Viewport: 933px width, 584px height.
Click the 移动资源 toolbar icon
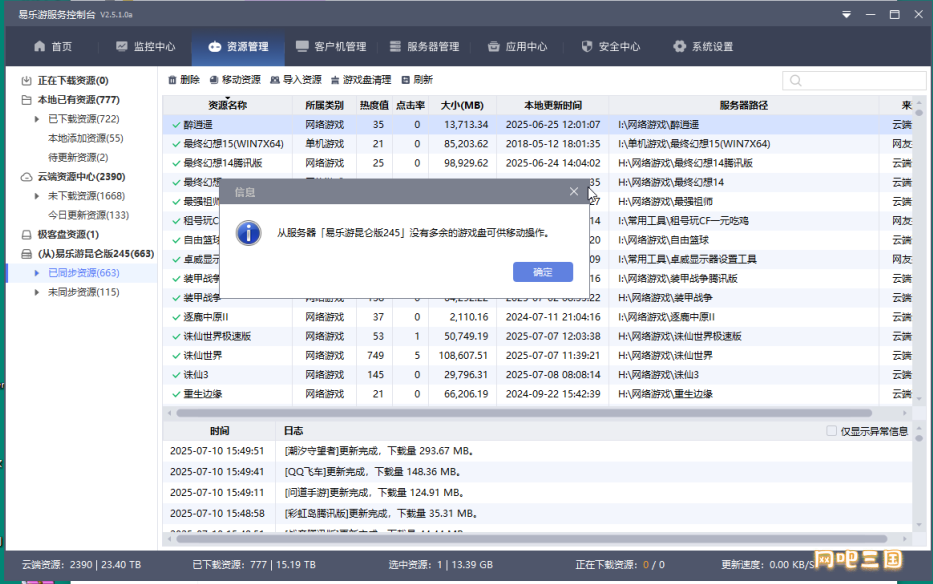(x=214, y=80)
